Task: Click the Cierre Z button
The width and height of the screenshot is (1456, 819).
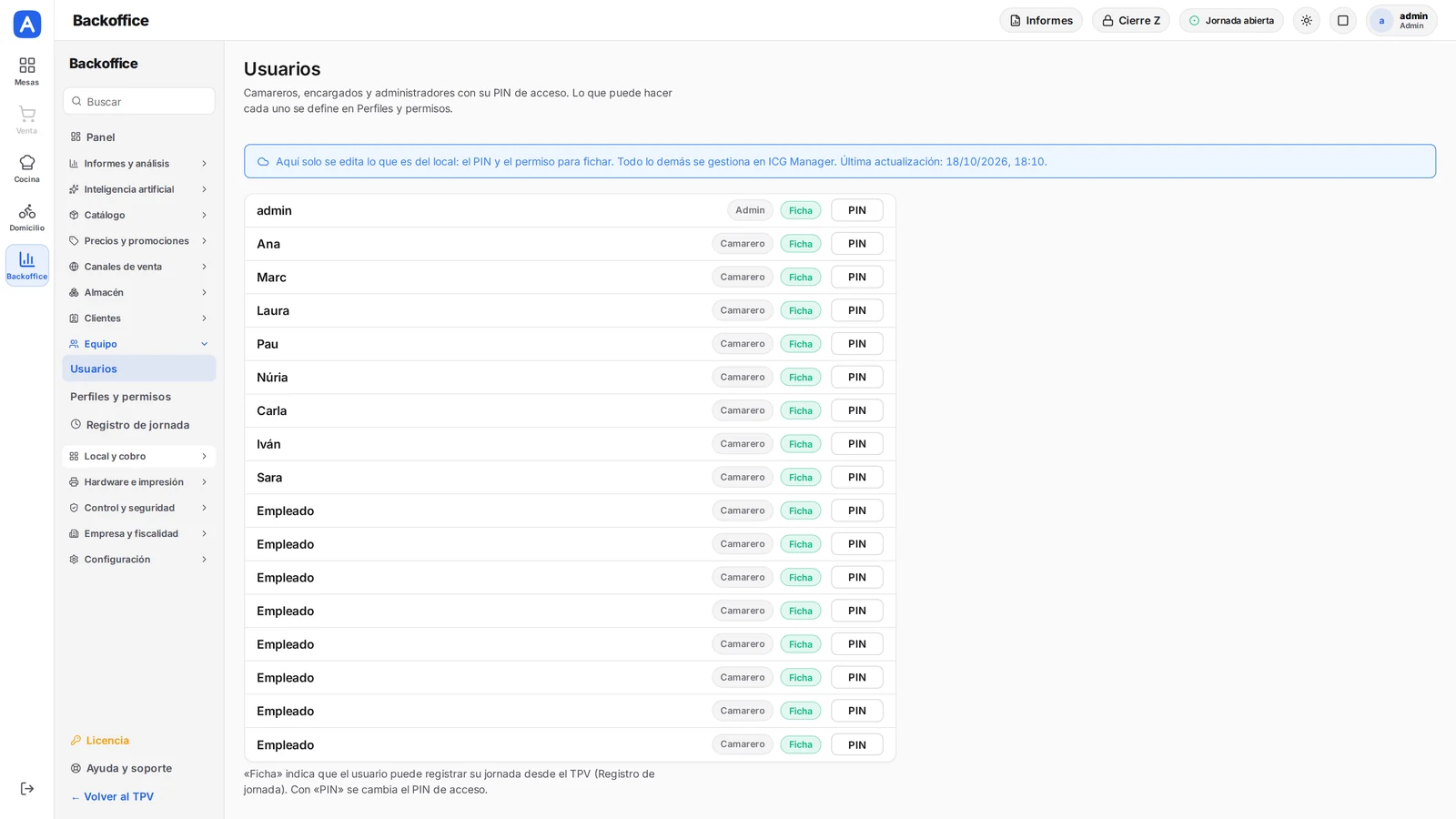Action: (1131, 20)
